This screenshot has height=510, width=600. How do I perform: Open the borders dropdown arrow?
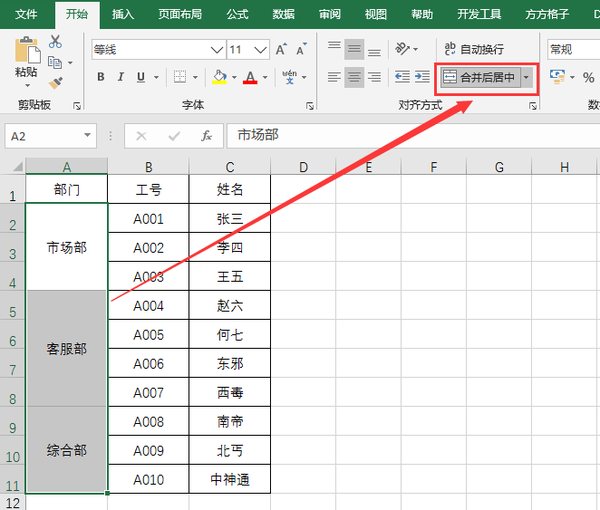195,77
